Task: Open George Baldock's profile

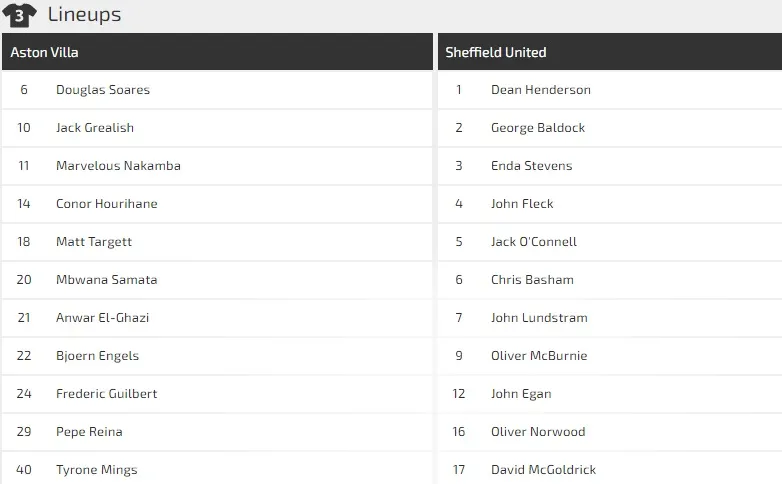Action: pyautogui.click(x=538, y=128)
